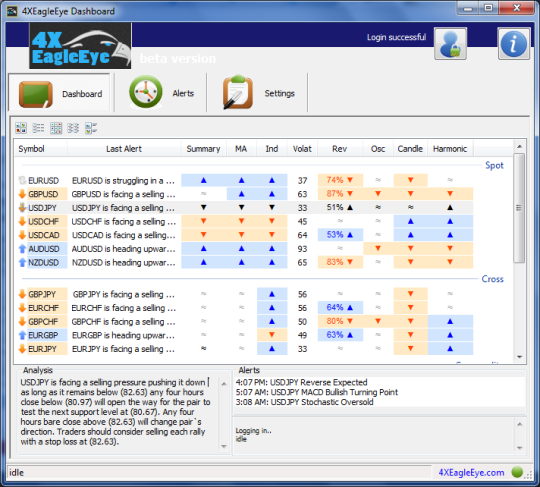
Task: Click the EURGBP 63% Rev cell
Action: pyautogui.click(x=340, y=335)
